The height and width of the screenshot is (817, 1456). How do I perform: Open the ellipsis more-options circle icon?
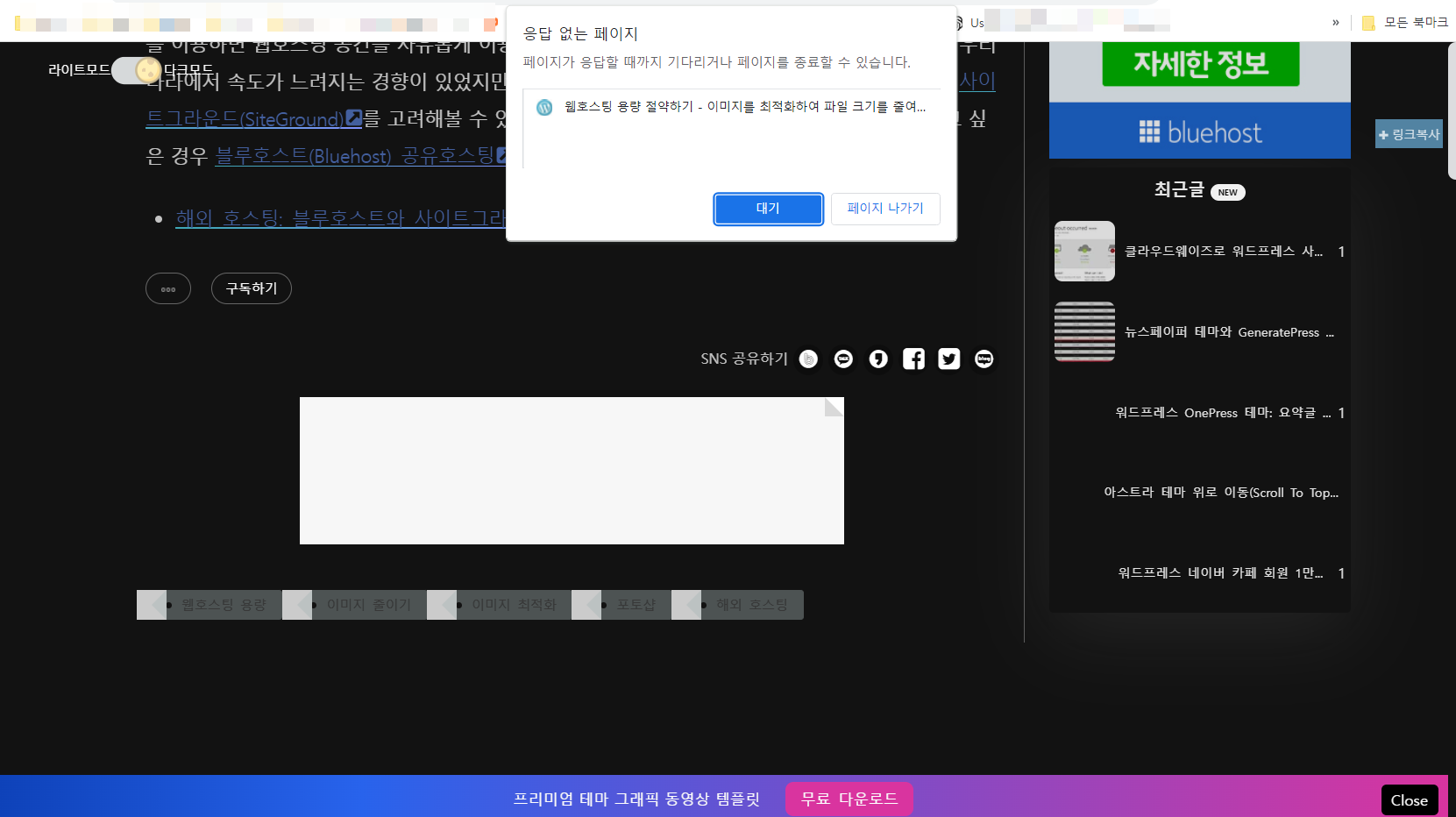tap(167, 288)
